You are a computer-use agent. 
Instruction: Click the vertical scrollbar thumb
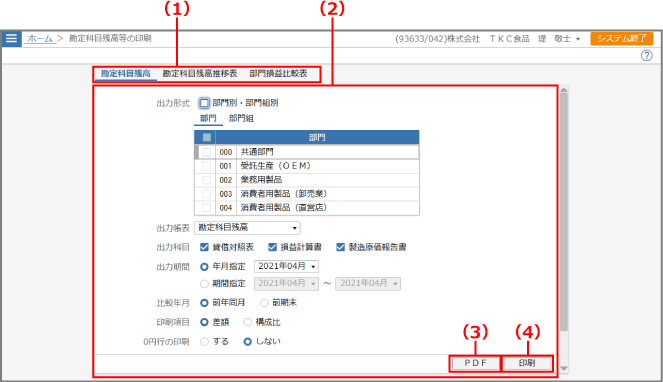pyautogui.click(x=564, y=212)
